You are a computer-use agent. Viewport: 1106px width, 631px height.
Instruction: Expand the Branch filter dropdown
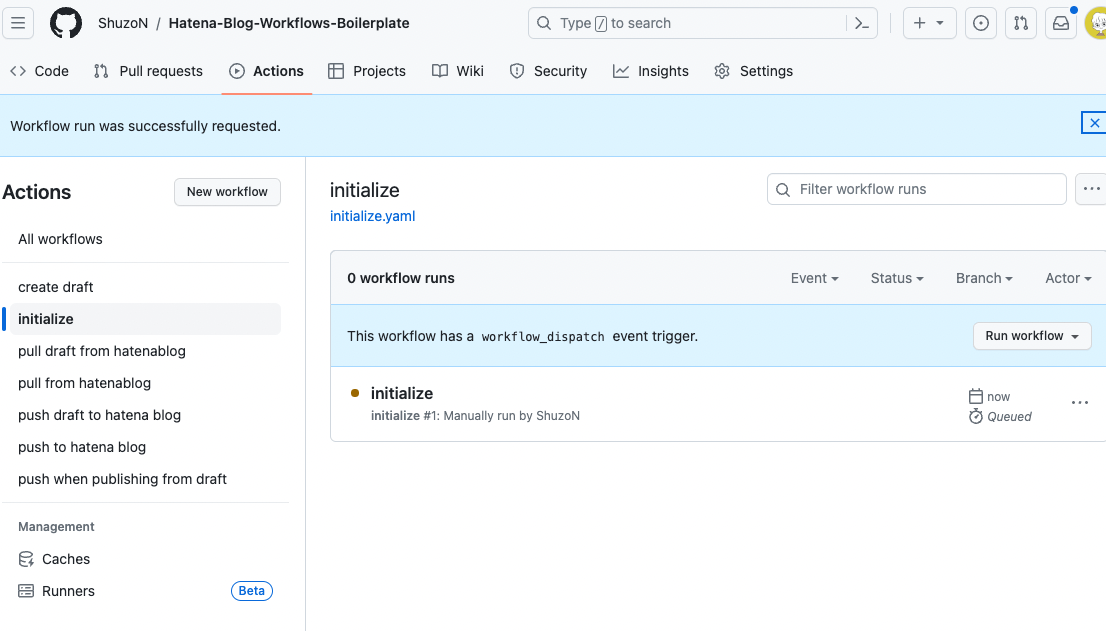(984, 278)
